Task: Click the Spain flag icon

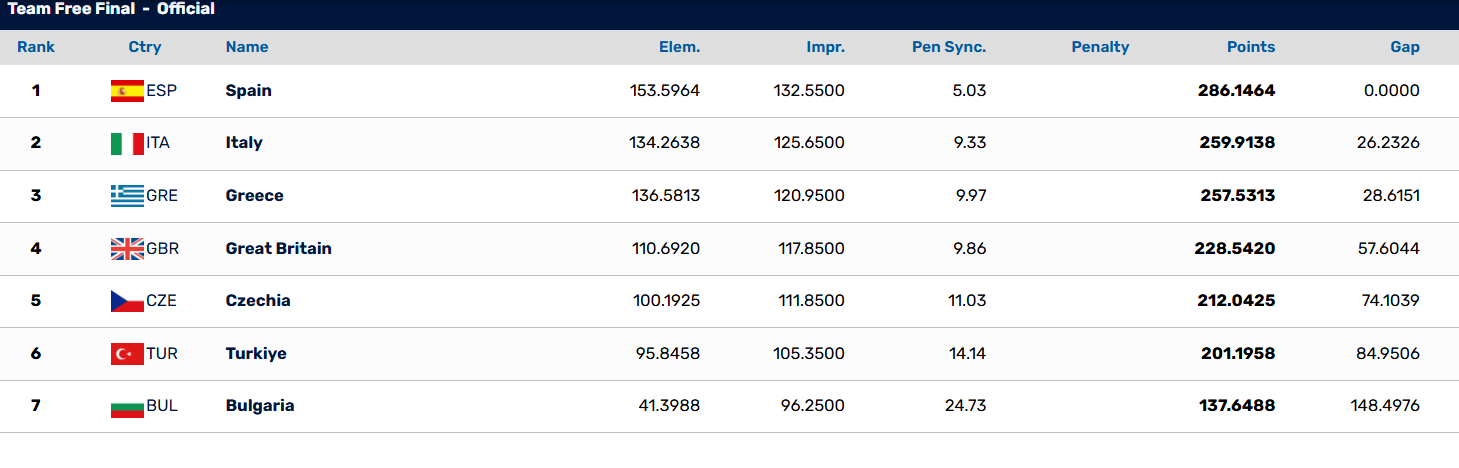Action: 127,91
